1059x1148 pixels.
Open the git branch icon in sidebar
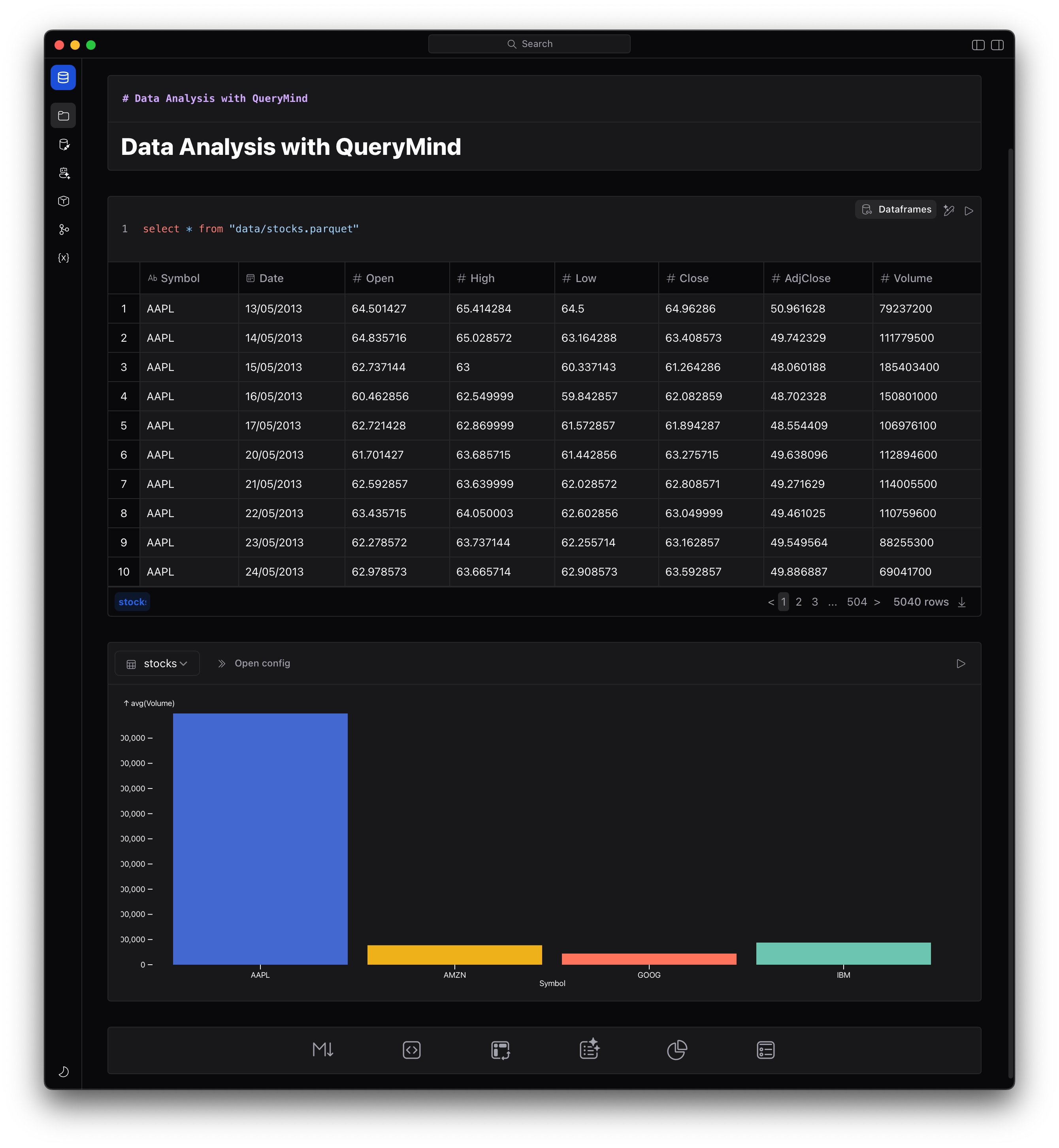pyautogui.click(x=64, y=229)
